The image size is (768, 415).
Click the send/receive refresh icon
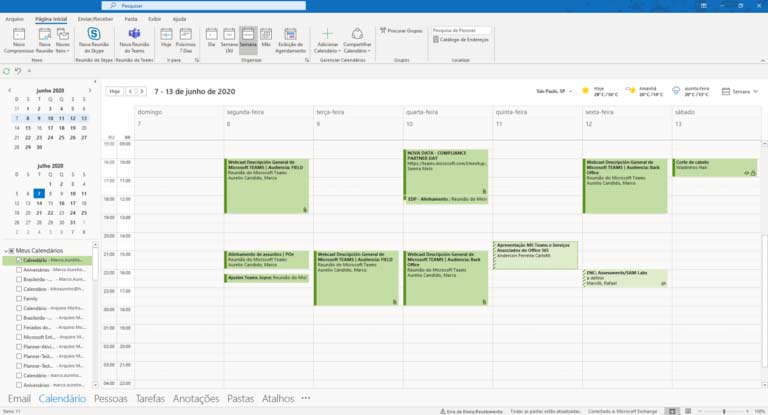pyautogui.click(x=6, y=71)
